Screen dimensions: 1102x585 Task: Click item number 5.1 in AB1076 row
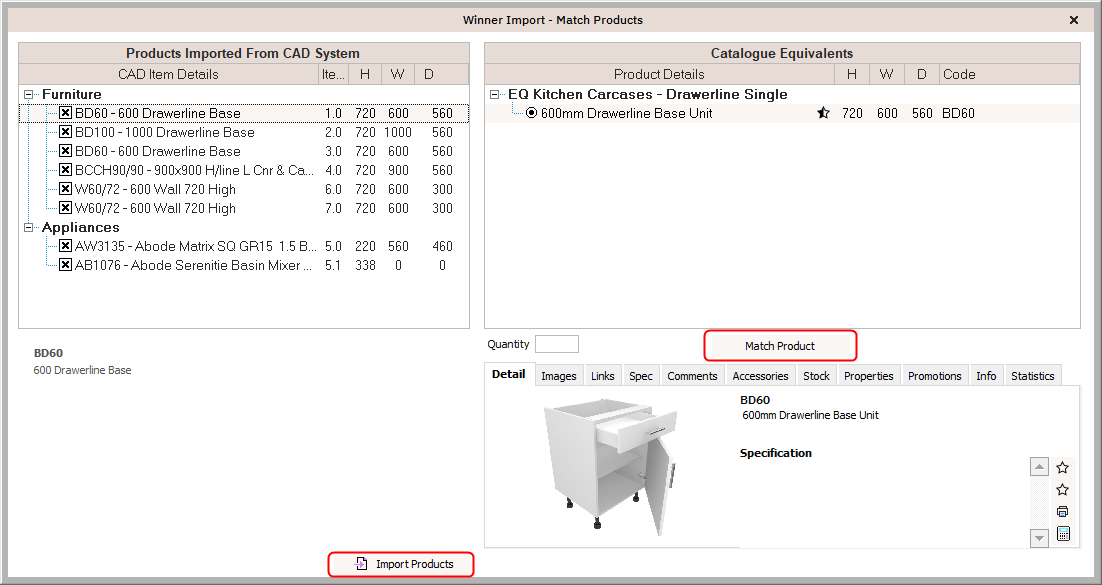pos(332,265)
